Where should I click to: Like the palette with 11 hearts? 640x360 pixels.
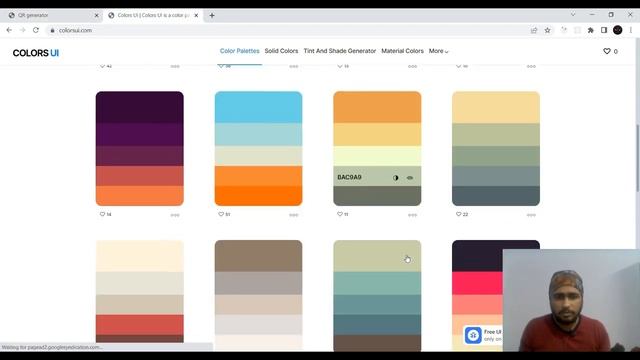[x=340, y=214]
